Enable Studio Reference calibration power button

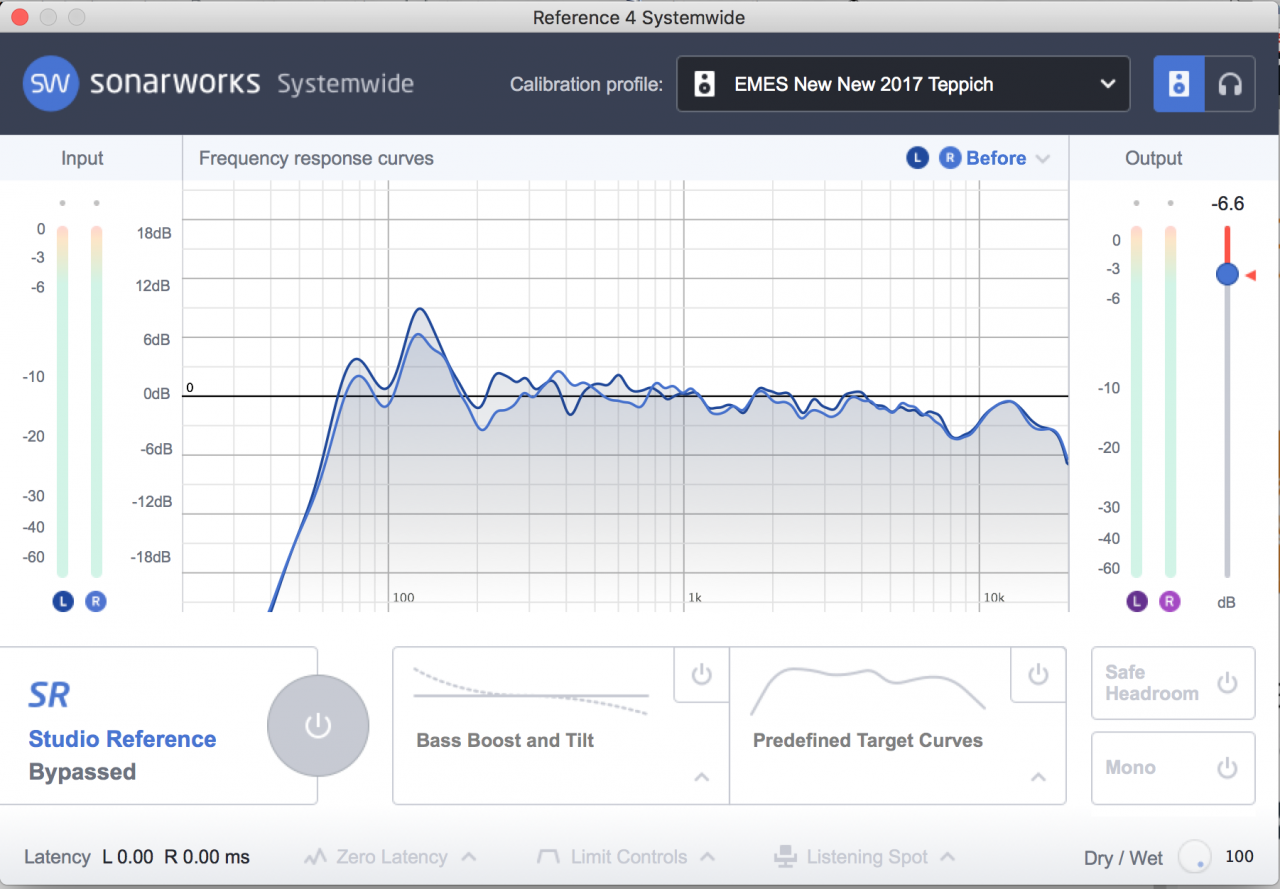318,726
